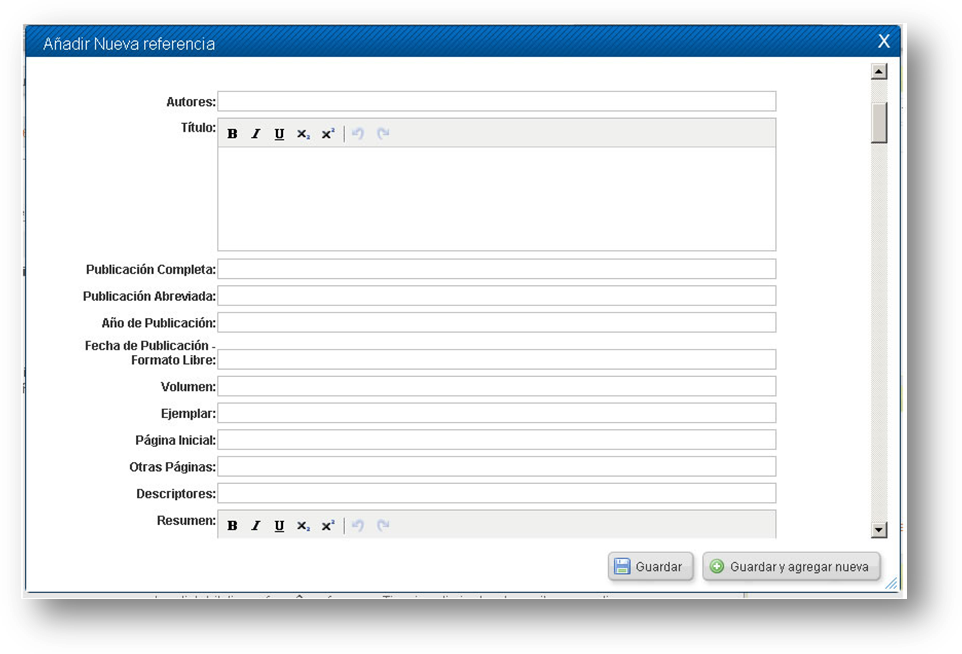Apply underline in the Título editor toolbar
The height and width of the screenshot is (654, 962).
coord(279,134)
